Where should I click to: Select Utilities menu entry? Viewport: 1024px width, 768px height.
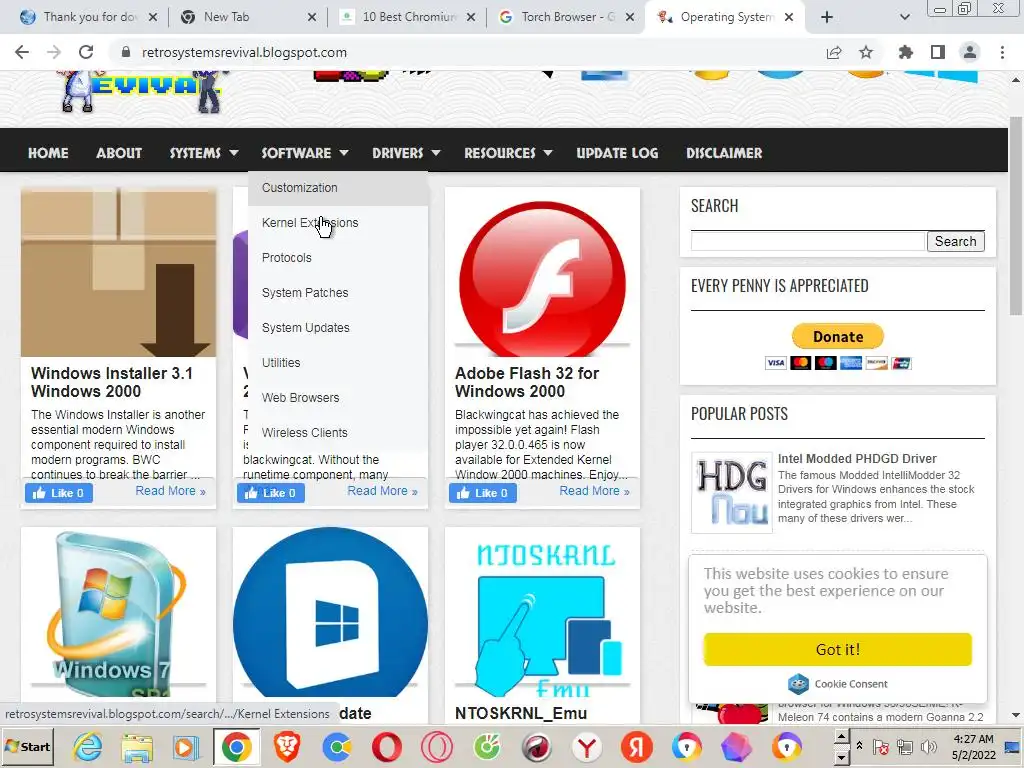338,362
